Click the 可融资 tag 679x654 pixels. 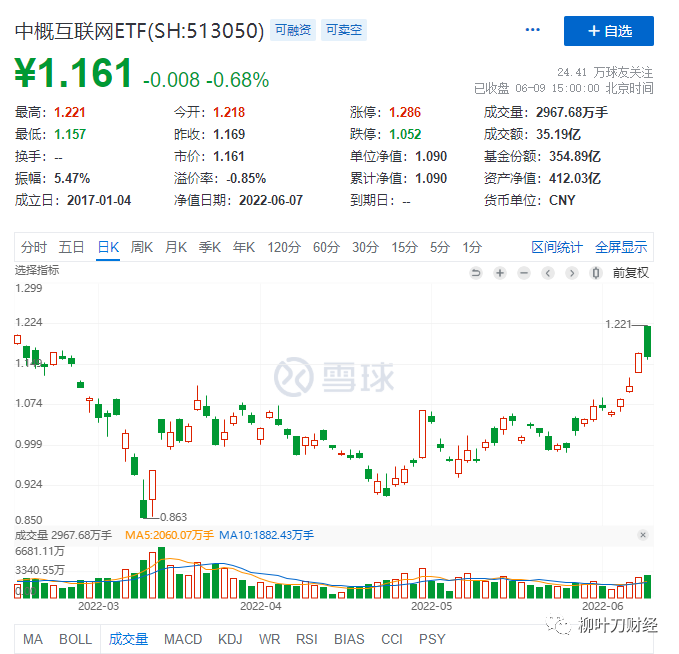point(293,30)
